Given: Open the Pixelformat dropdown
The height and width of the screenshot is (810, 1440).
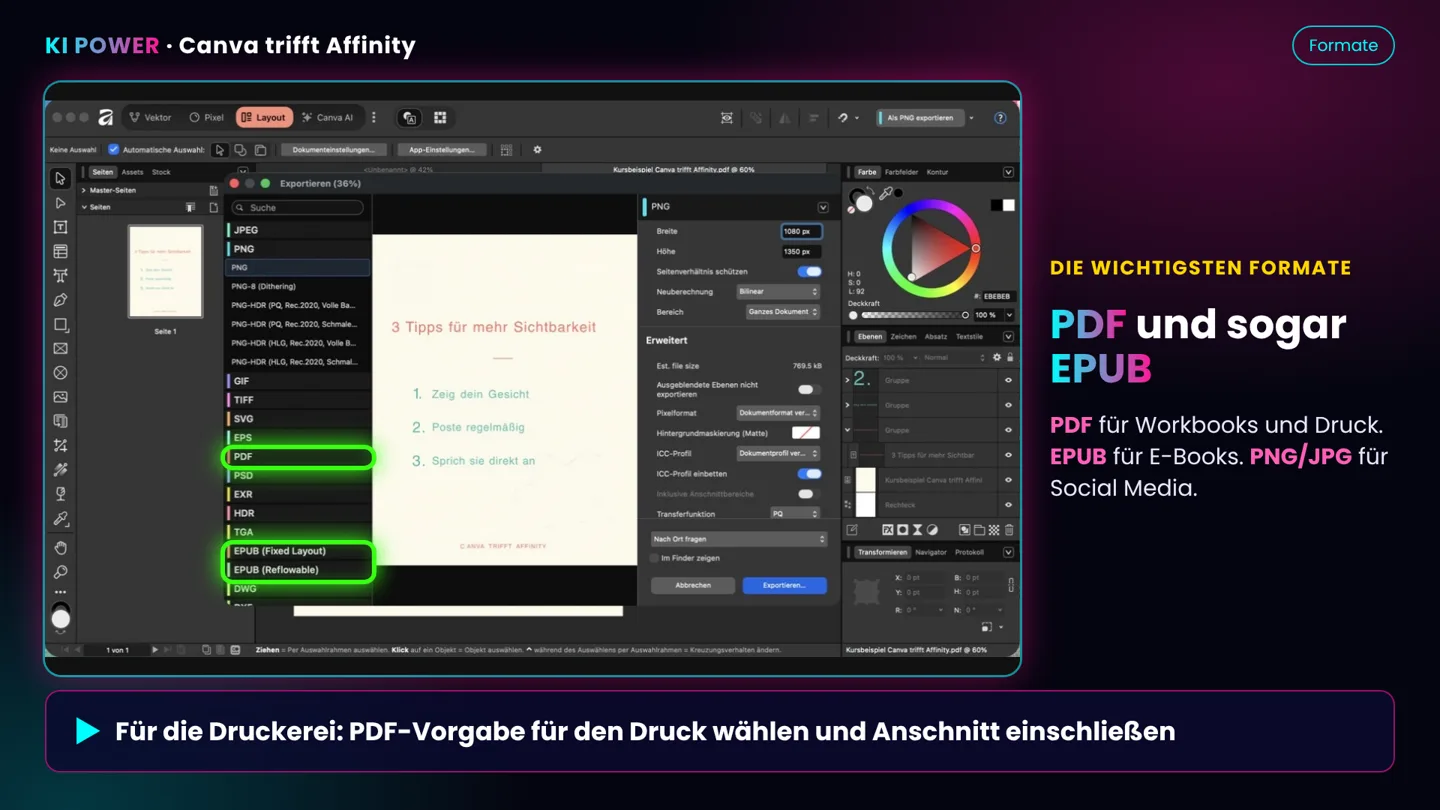Looking at the screenshot, I should pos(778,413).
